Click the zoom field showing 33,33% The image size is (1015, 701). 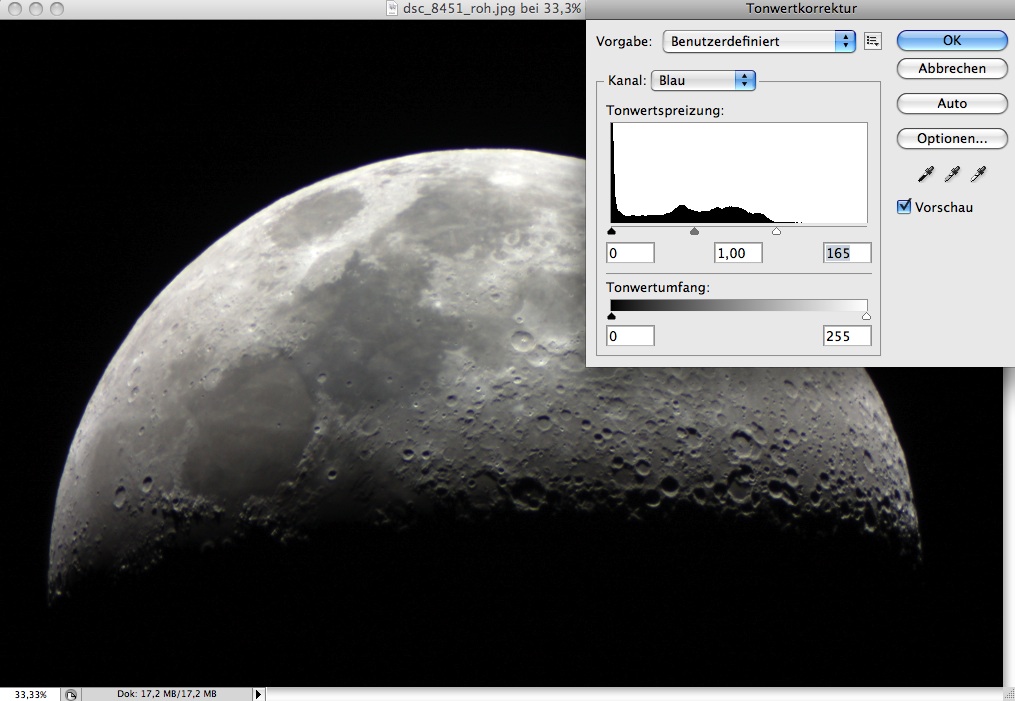tap(30, 695)
